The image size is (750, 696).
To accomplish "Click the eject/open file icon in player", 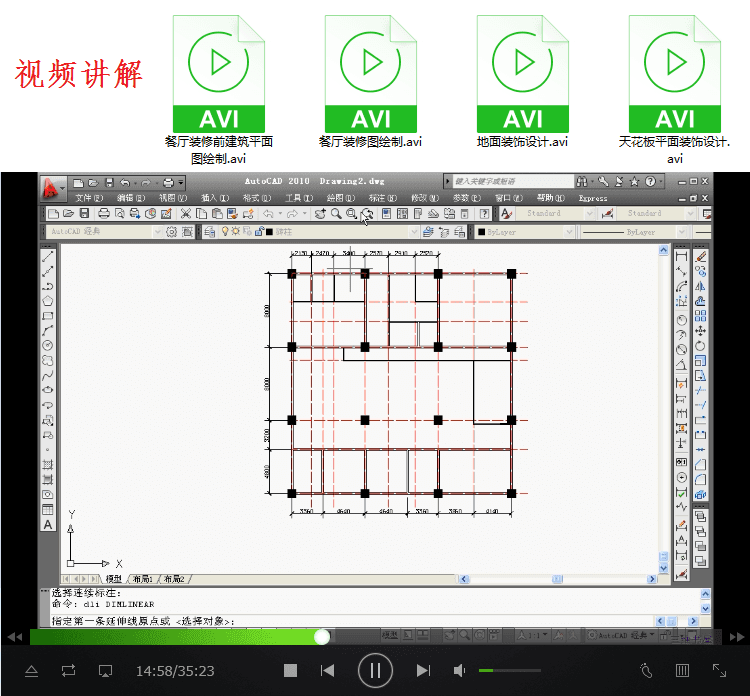I will tap(32, 671).
